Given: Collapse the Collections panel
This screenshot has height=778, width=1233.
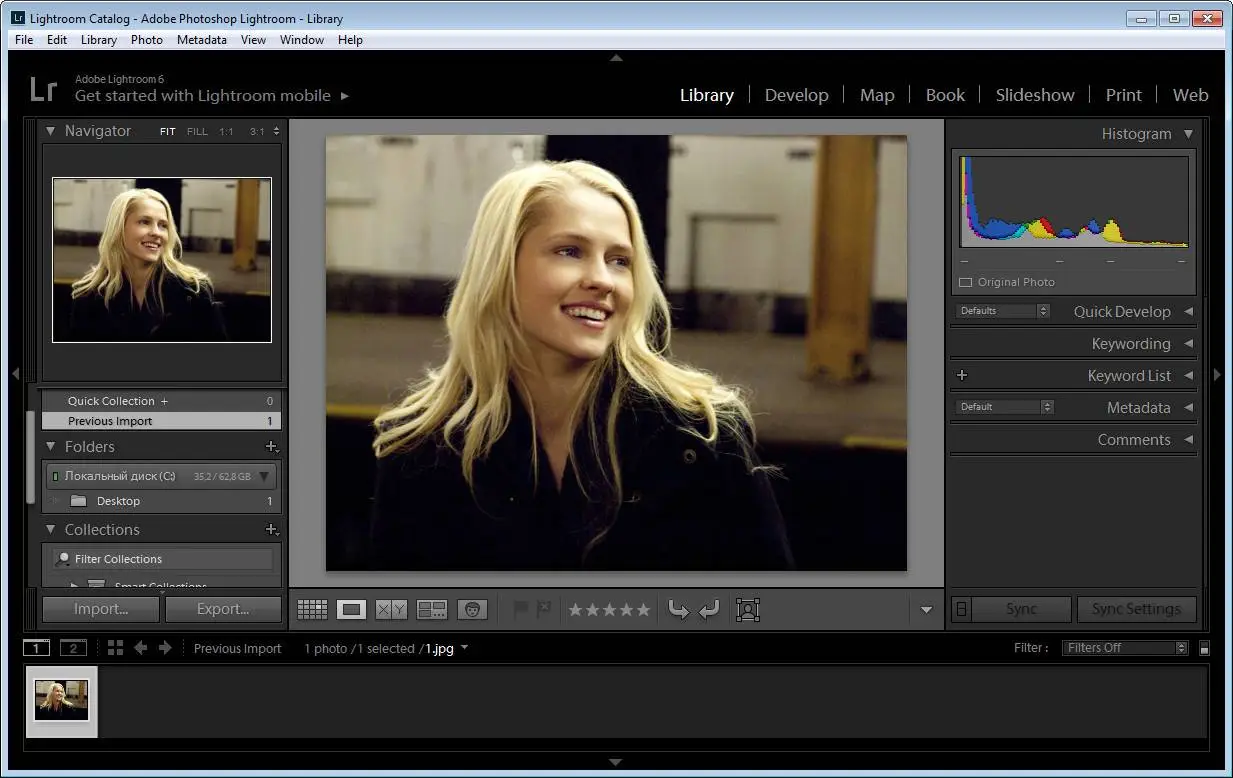Looking at the screenshot, I should [51, 530].
